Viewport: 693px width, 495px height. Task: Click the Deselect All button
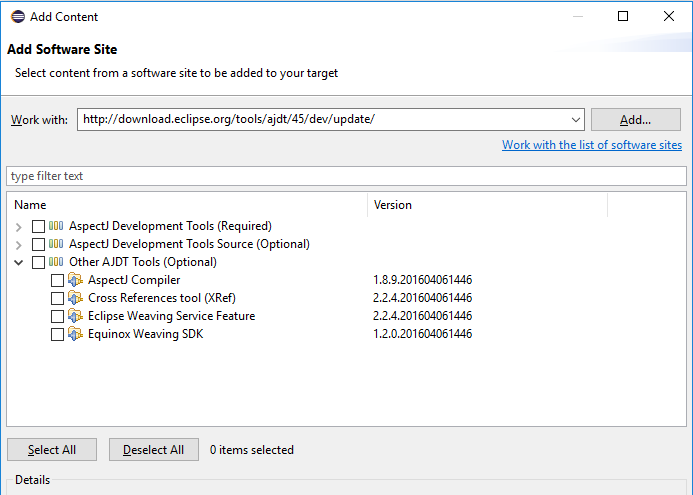154,449
